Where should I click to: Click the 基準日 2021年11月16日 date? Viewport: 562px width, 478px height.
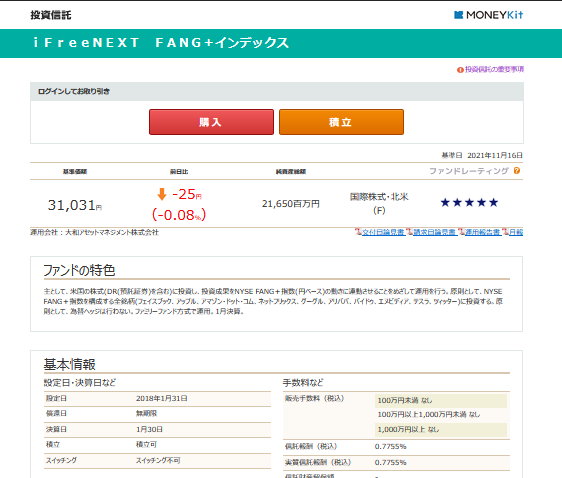click(x=482, y=155)
